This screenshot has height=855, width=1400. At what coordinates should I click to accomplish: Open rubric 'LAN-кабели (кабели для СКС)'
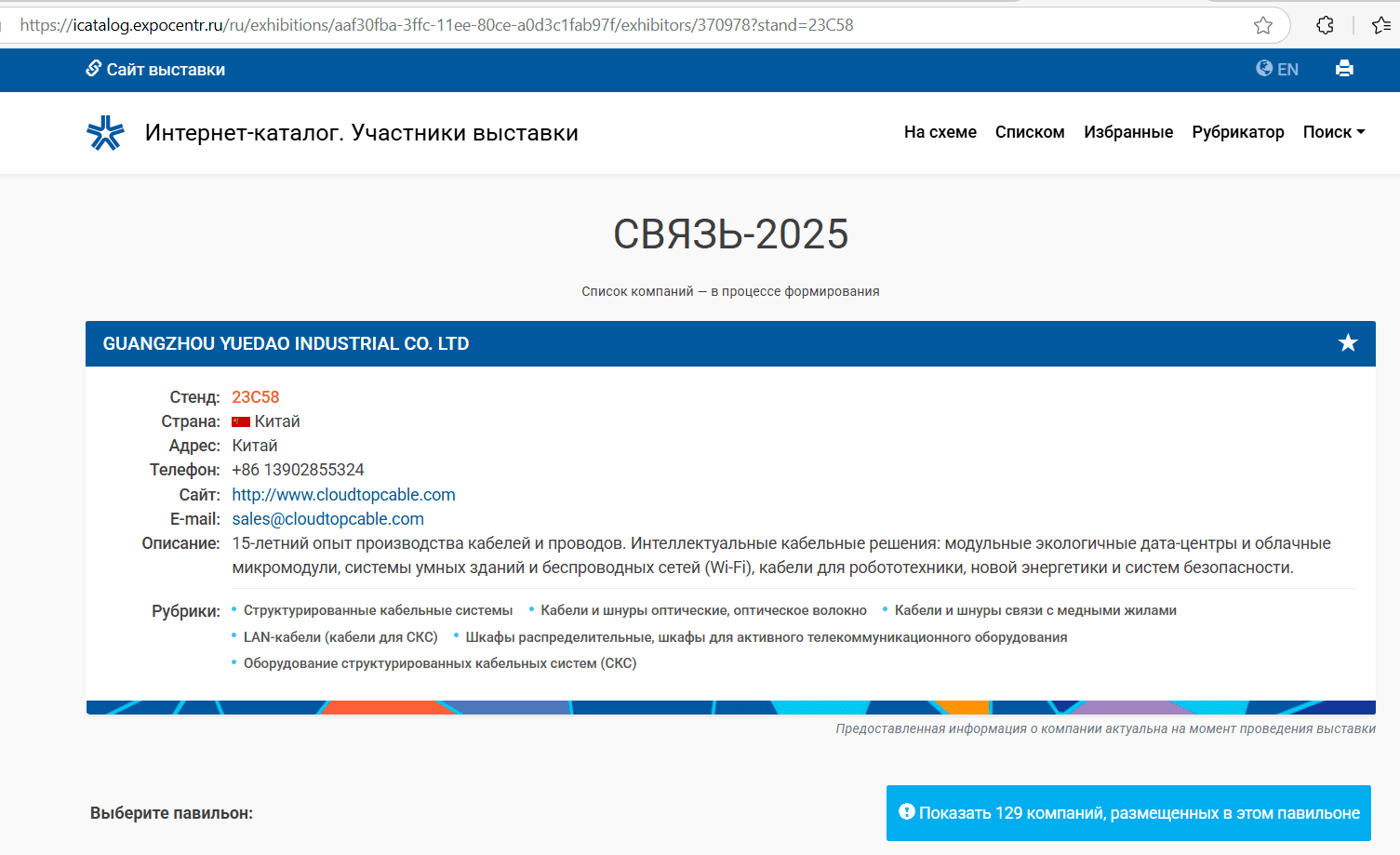340,637
